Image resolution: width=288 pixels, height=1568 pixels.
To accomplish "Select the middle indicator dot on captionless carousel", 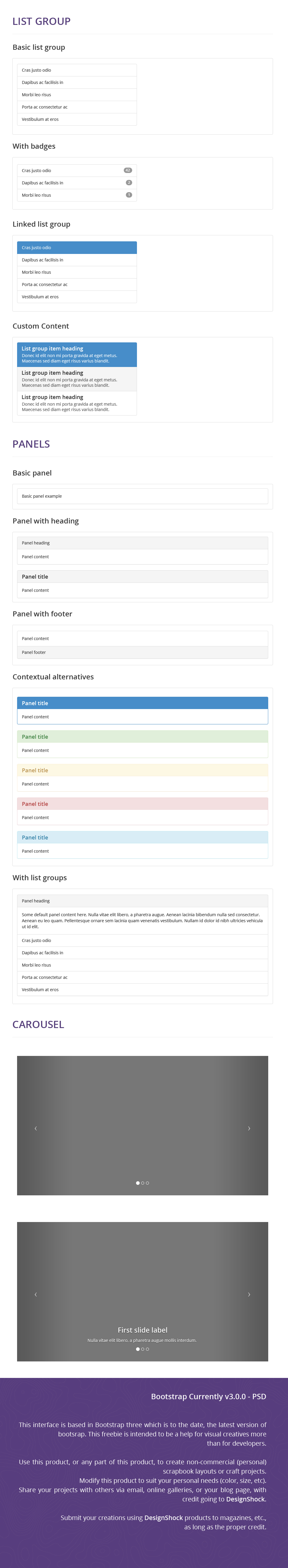I will click(x=142, y=1183).
